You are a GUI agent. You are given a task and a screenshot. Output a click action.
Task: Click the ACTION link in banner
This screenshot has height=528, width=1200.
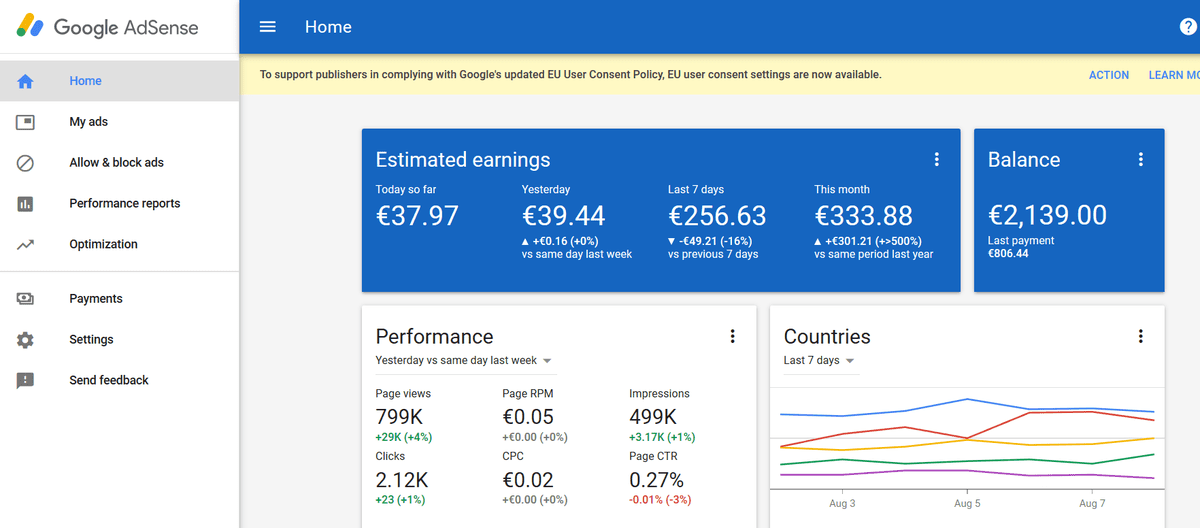tap(1108, 75)
